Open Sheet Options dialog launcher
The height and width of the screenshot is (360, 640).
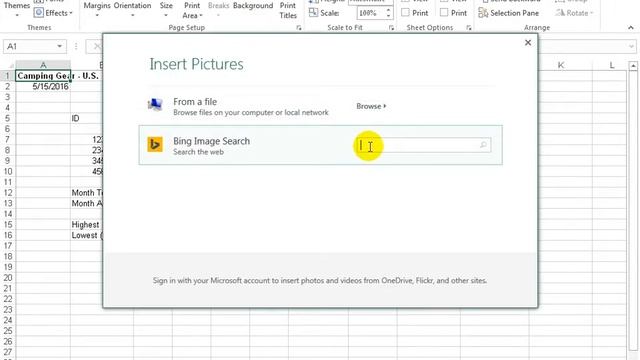[469, 28]
